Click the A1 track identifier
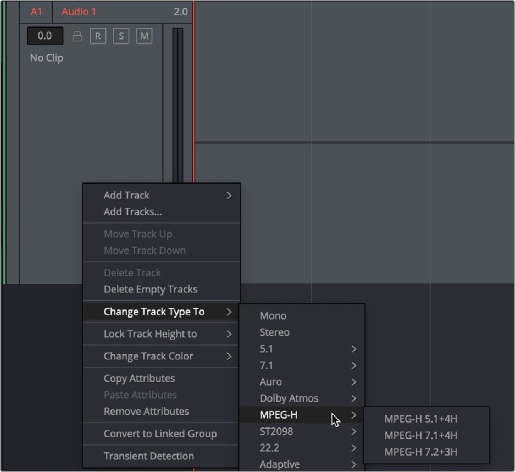Viewport: 515px width, 472px height. coord(36,12)
